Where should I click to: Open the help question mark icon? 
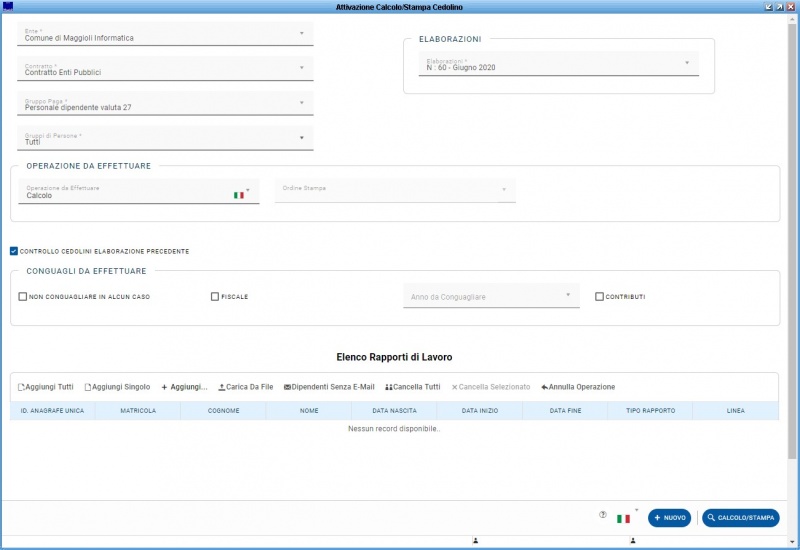click(x=603, y=515)
